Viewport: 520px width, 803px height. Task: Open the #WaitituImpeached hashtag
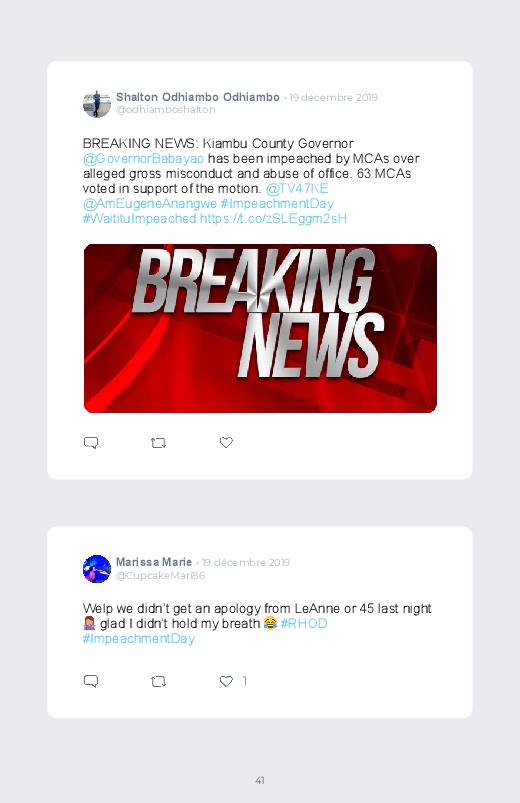[x=139, y=219]
